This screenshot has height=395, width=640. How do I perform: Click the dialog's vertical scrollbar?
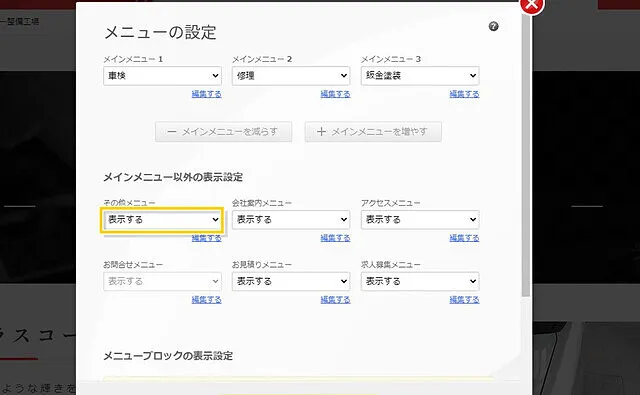[x=526, y=155]
